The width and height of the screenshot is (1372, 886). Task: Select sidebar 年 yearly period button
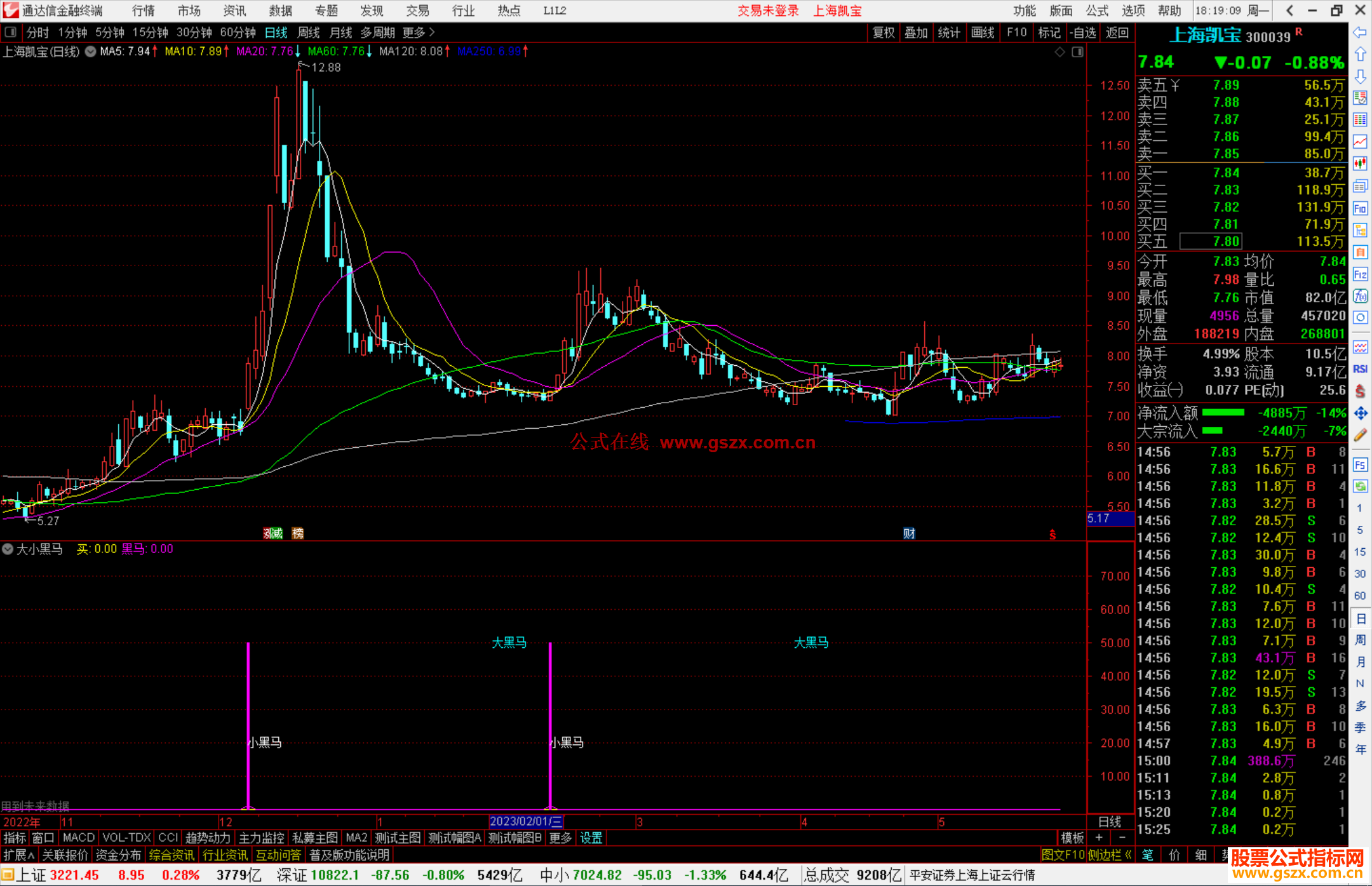[x=1360, y=749]
